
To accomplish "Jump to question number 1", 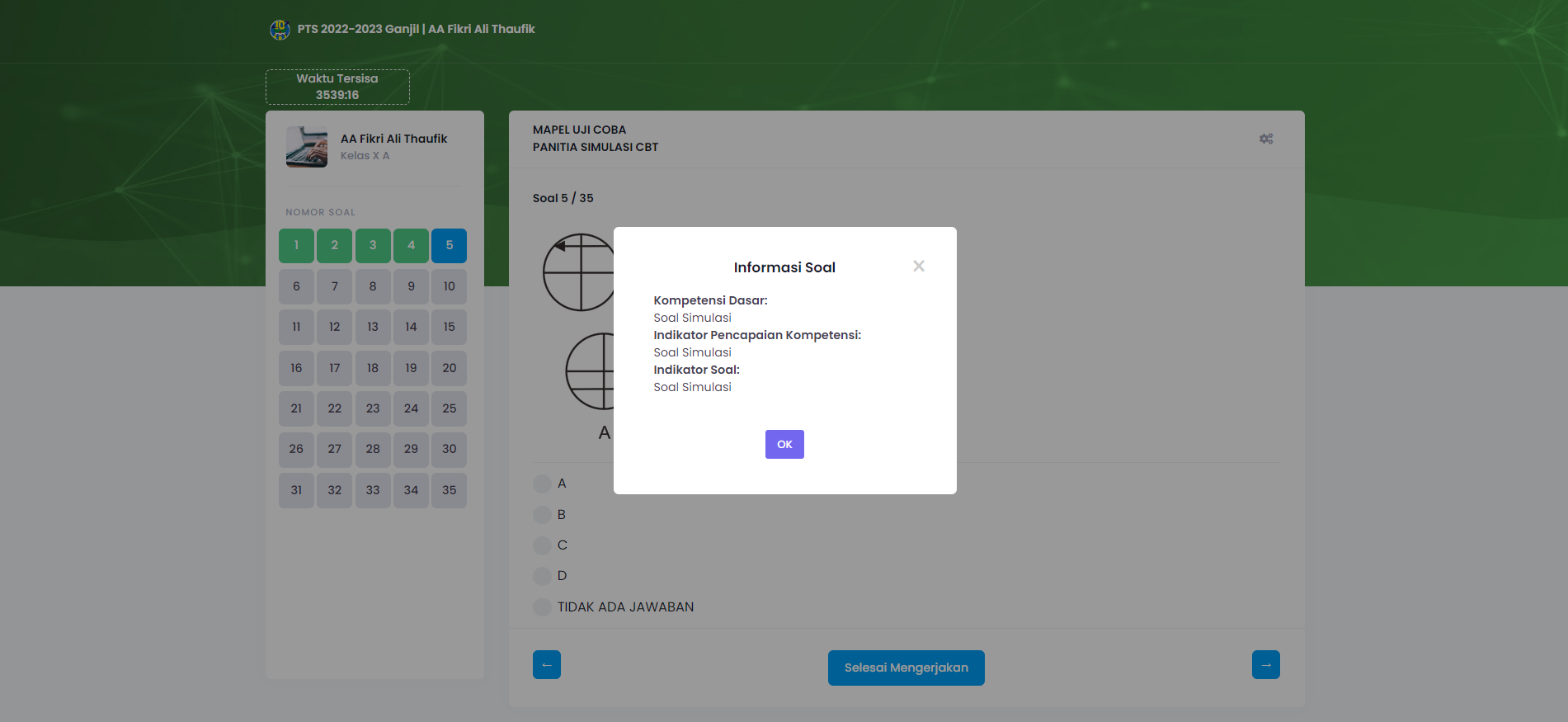I will (x=296, y=245).
